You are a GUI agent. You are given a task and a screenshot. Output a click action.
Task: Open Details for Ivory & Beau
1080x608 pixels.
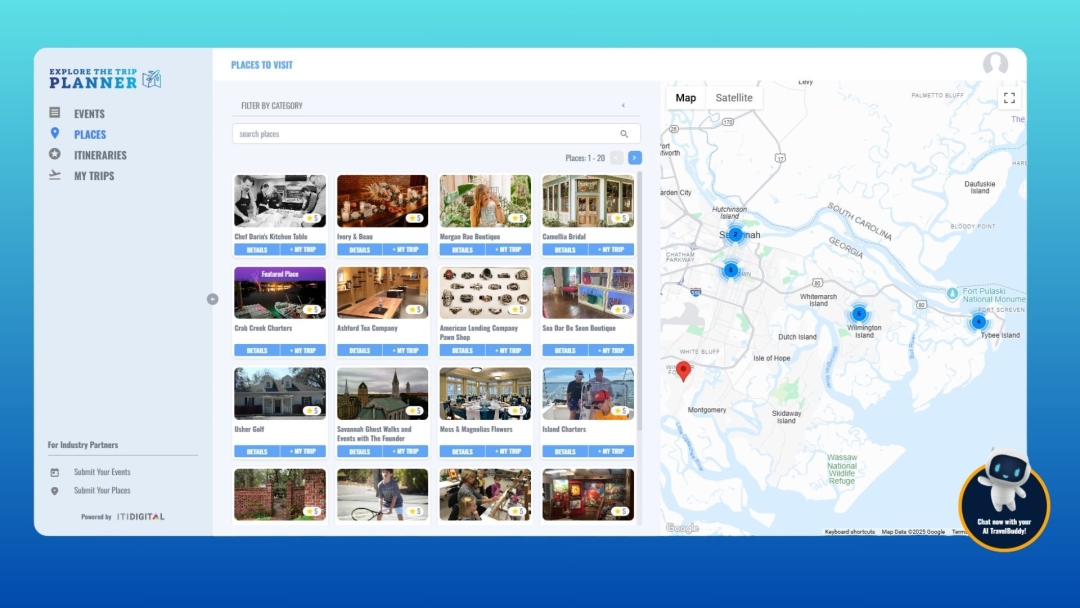click(359, 250)
